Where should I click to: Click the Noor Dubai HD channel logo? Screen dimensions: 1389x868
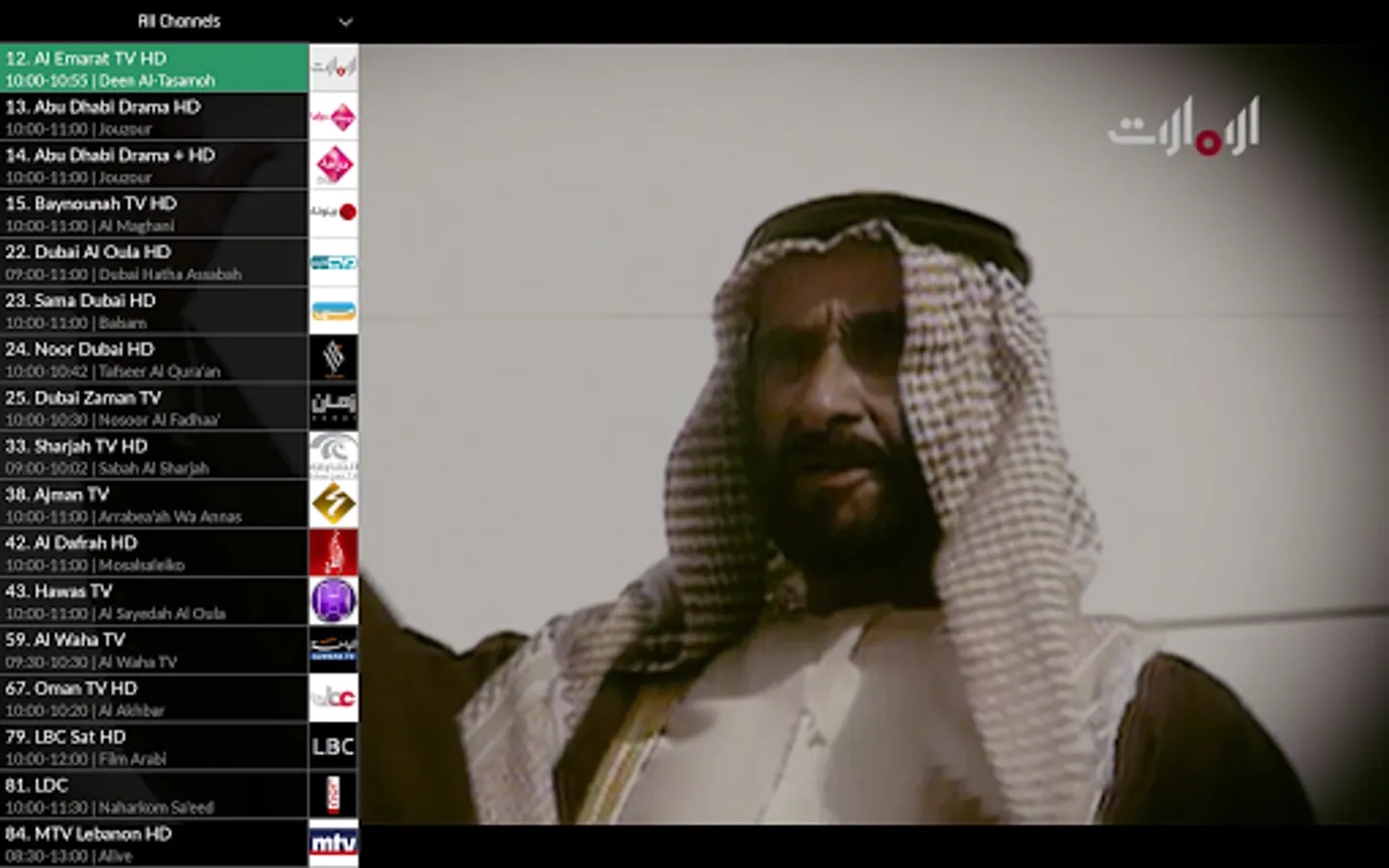334,359
